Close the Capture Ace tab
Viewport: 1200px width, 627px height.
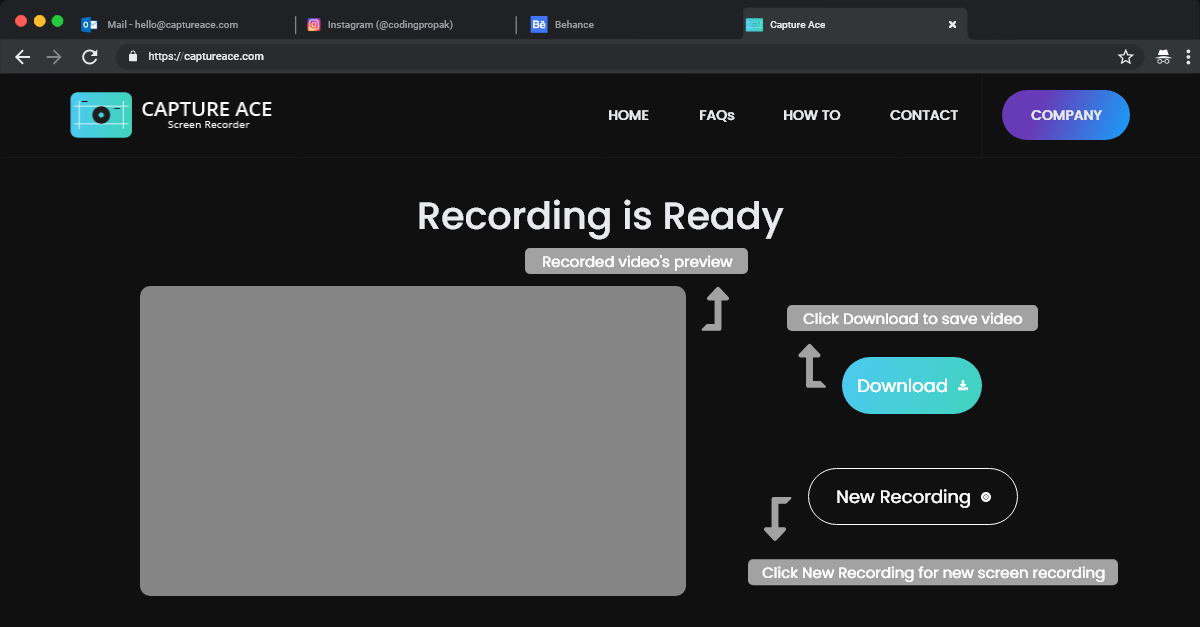click(952, 24)
